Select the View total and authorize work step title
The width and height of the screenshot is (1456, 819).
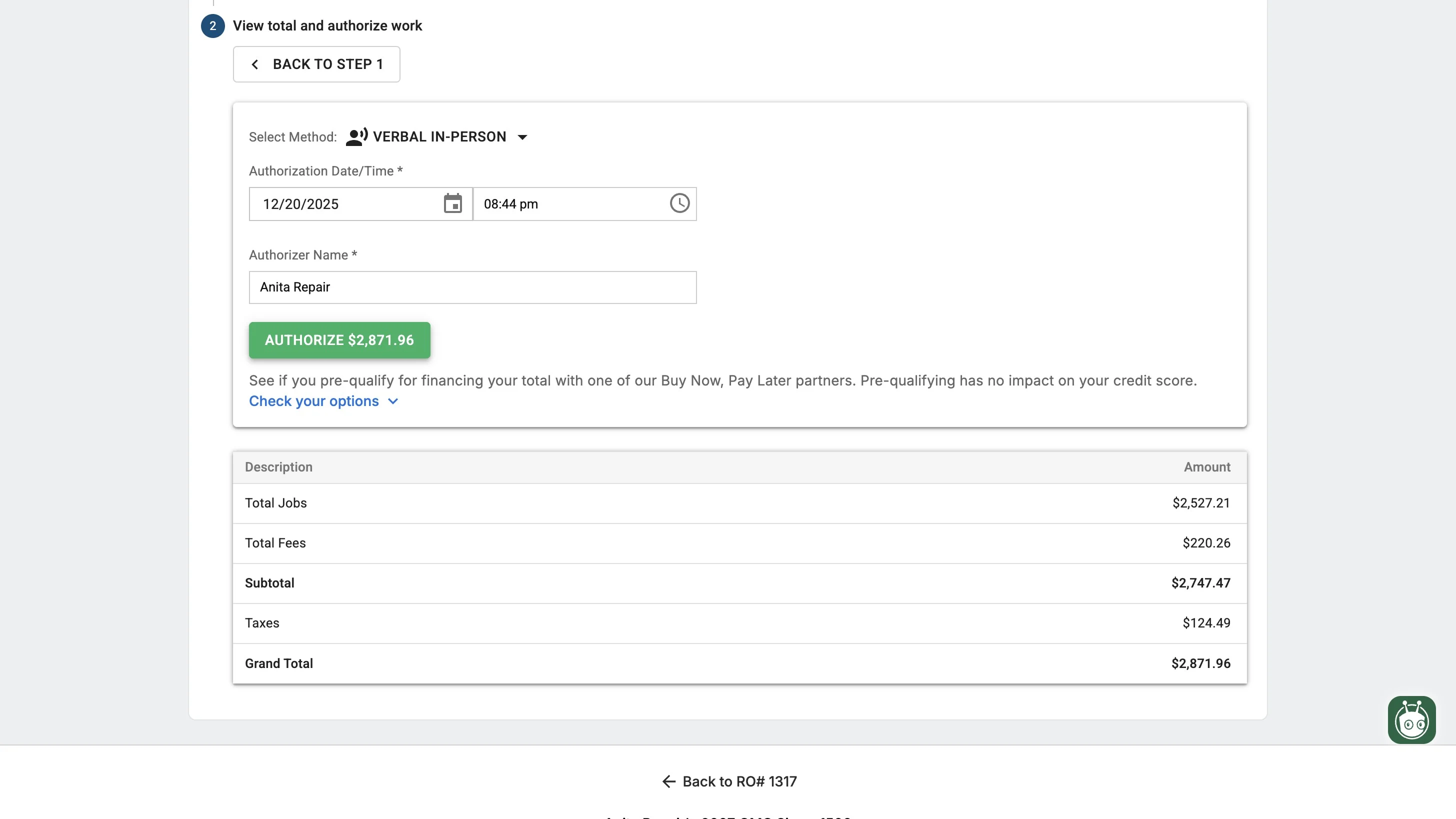(x=327, y=26)
